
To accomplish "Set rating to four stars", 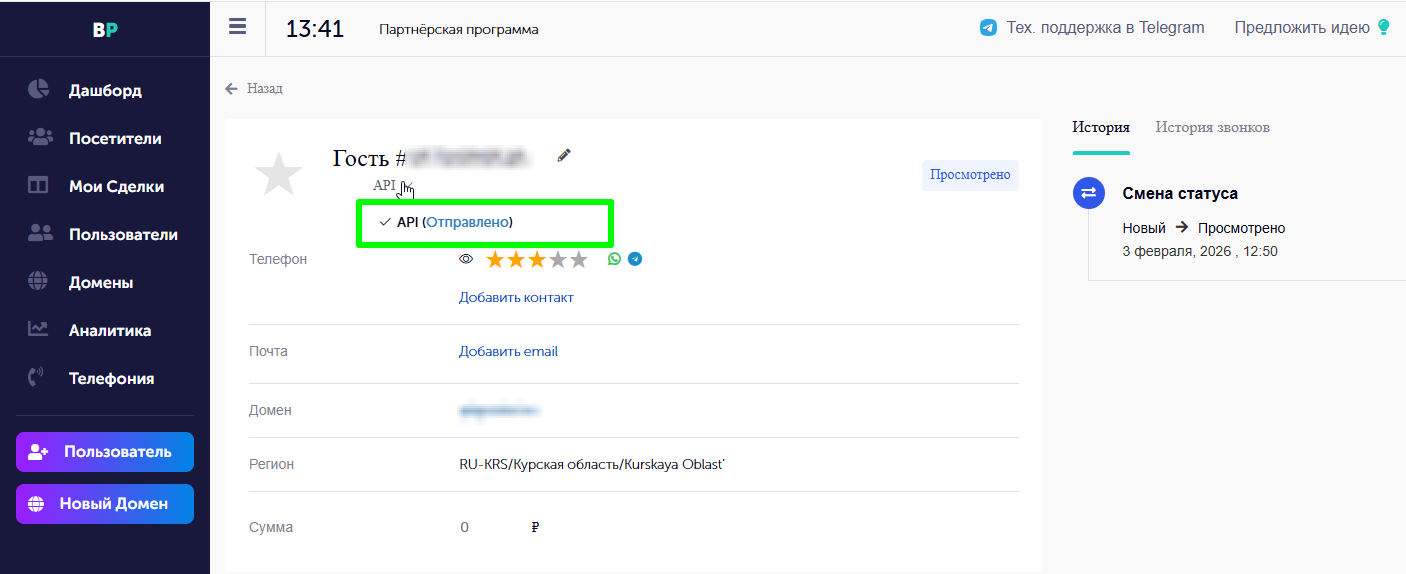I will 558,260.
